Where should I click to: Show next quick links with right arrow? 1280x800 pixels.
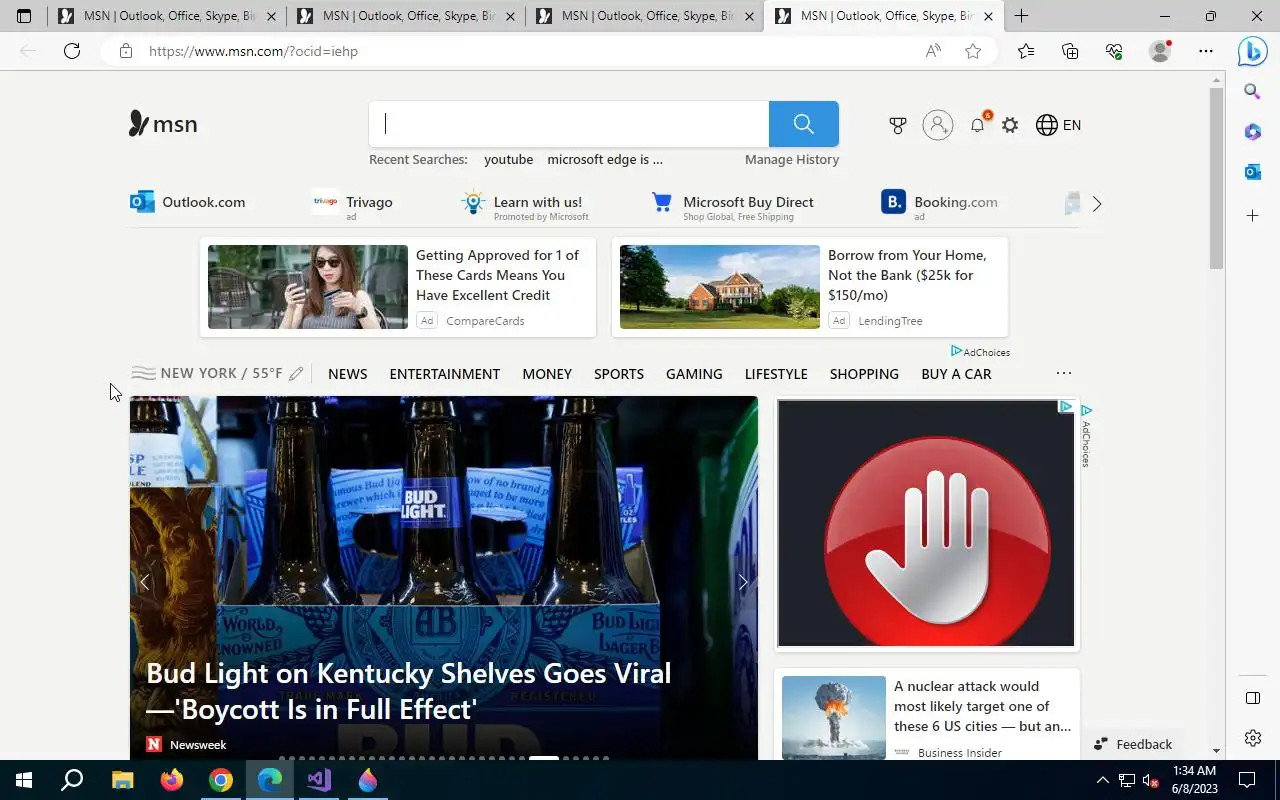click(1097, 204)
